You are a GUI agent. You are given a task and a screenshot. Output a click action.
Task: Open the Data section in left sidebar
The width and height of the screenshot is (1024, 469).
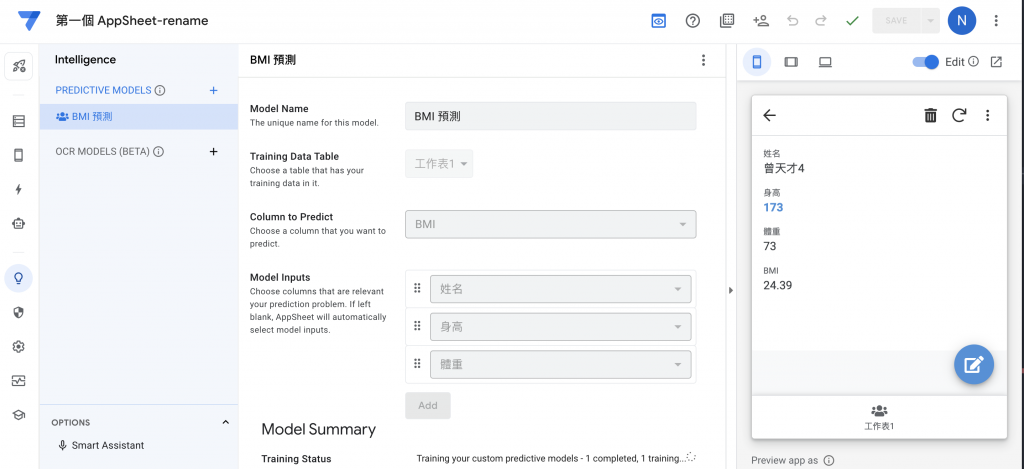pos(19,121)
